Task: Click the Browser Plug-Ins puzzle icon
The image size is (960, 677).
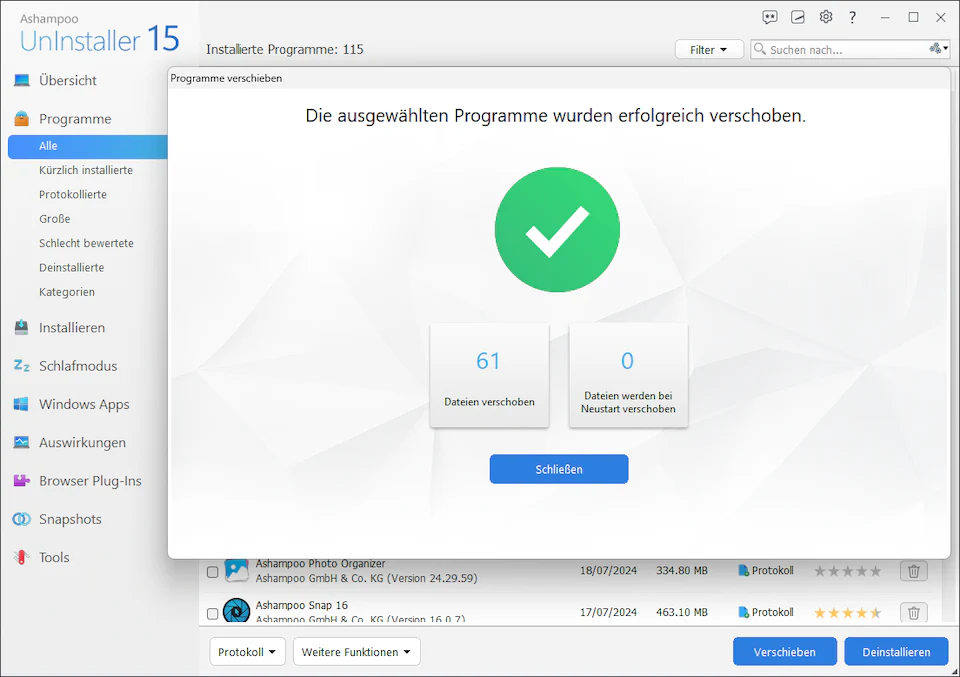Action: tap(21, 481)
